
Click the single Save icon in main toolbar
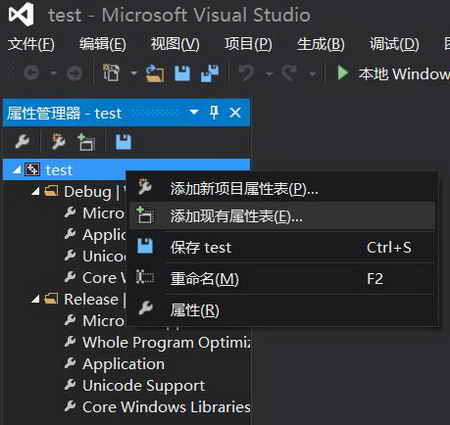(182, 73)
